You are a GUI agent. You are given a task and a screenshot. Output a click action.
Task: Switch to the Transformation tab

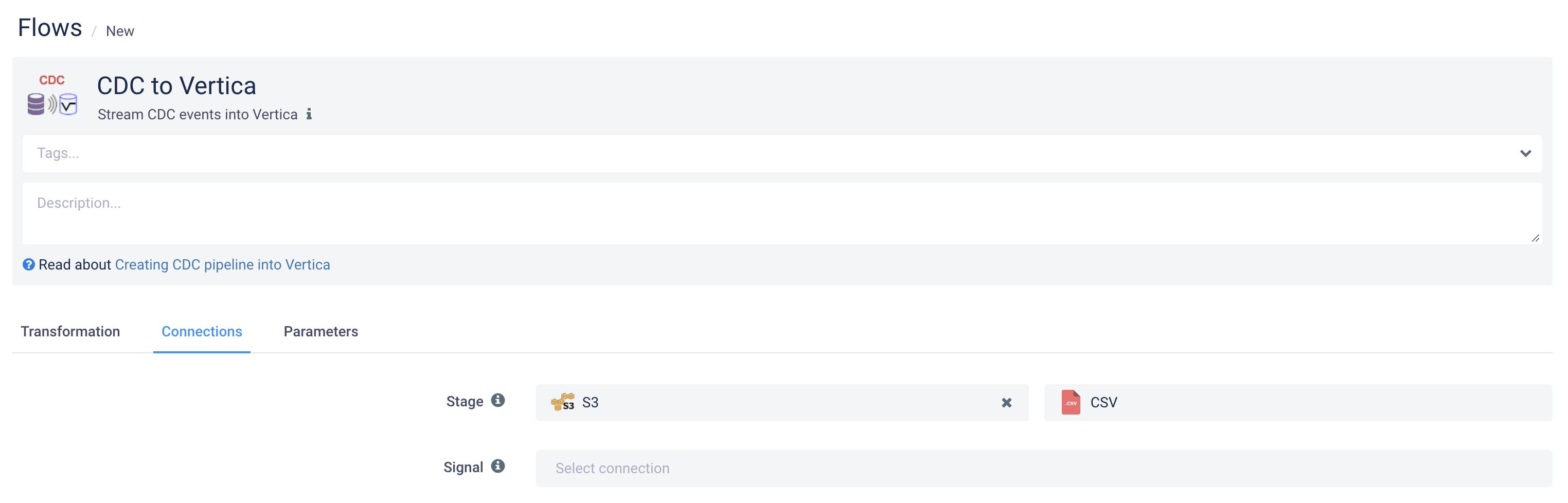click(x=70, y=332)
